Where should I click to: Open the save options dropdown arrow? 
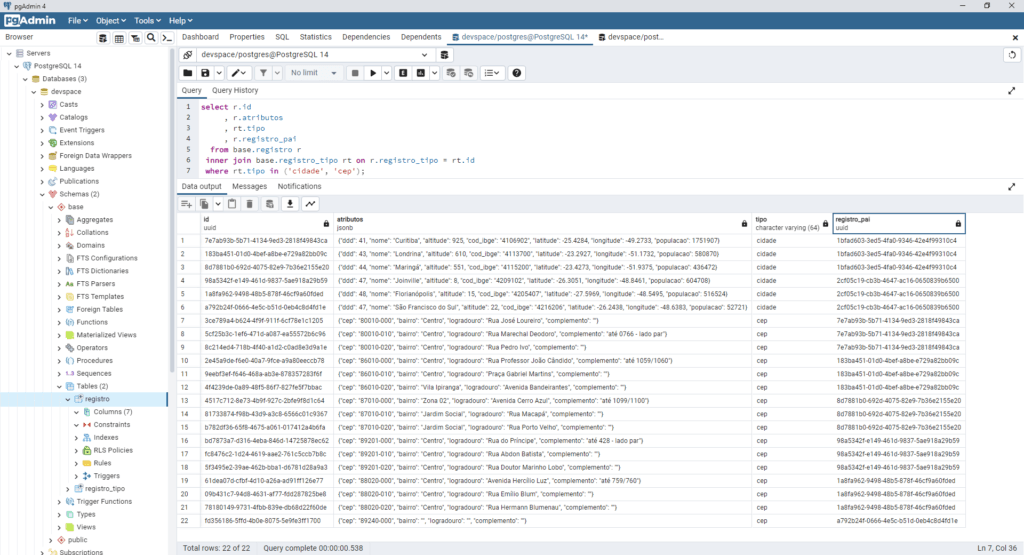tap(219, 73)
